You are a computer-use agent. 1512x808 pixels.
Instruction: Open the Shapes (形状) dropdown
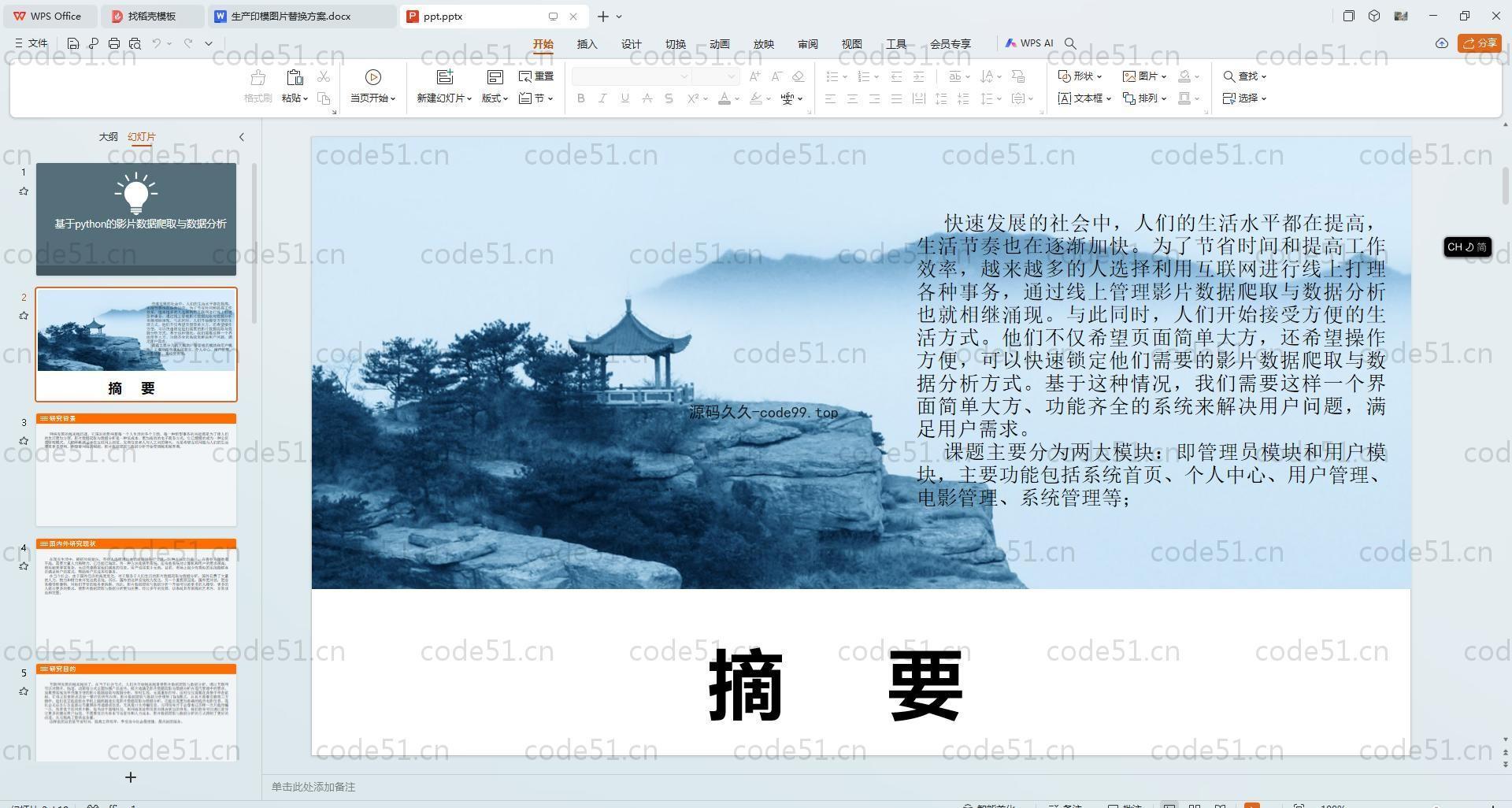(1080, 76)
